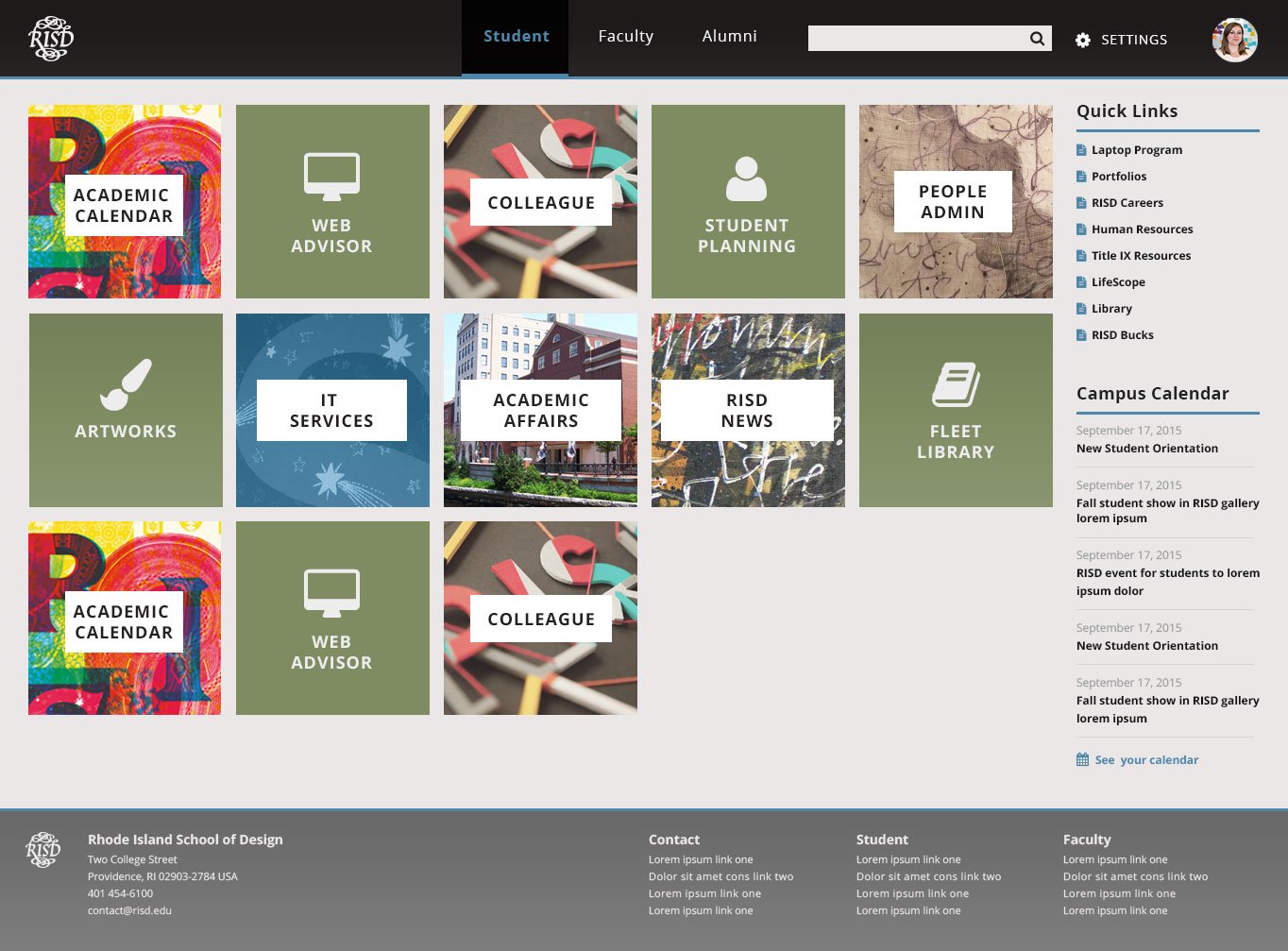Open the top-row Academic Calendar tile
The image size is (1288, 951).
125,201
